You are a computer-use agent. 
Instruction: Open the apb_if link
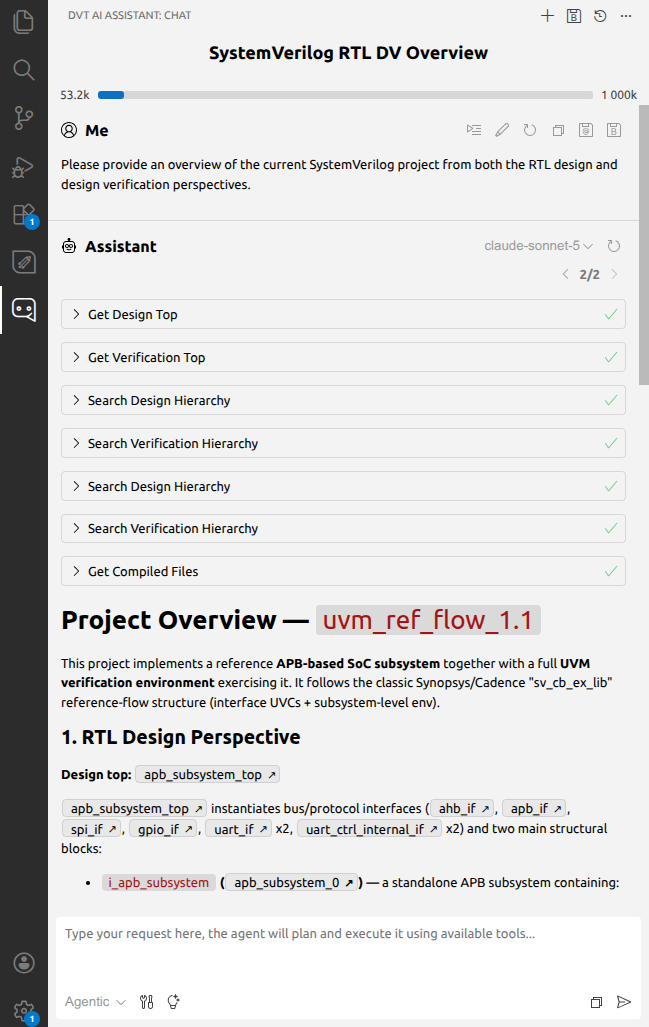click(x=534, y=809)
